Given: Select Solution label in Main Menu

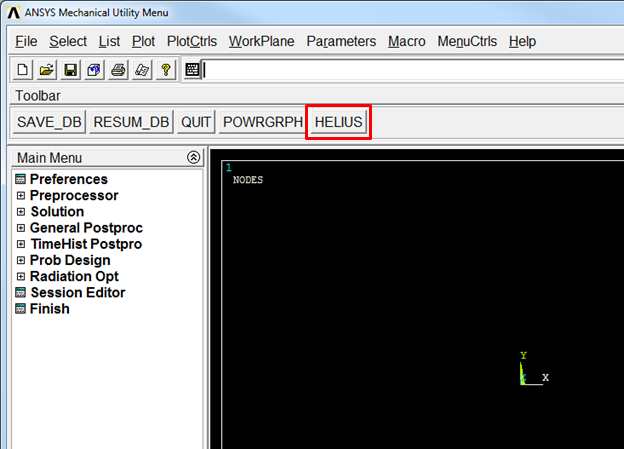Looking at the screenshot, I should (x=57, y=212).
